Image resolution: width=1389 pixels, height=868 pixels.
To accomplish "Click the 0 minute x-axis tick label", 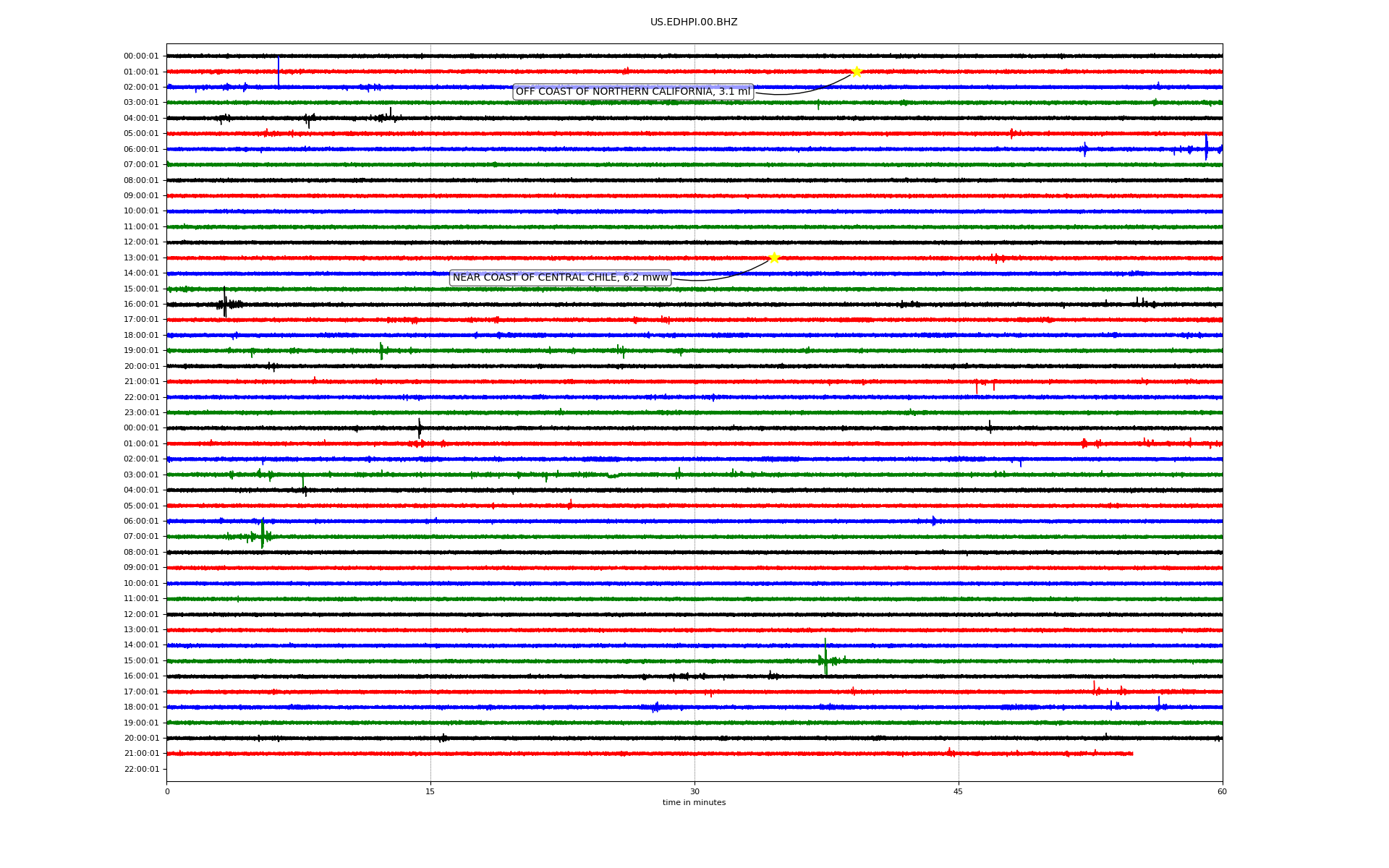I will (167, 791).
